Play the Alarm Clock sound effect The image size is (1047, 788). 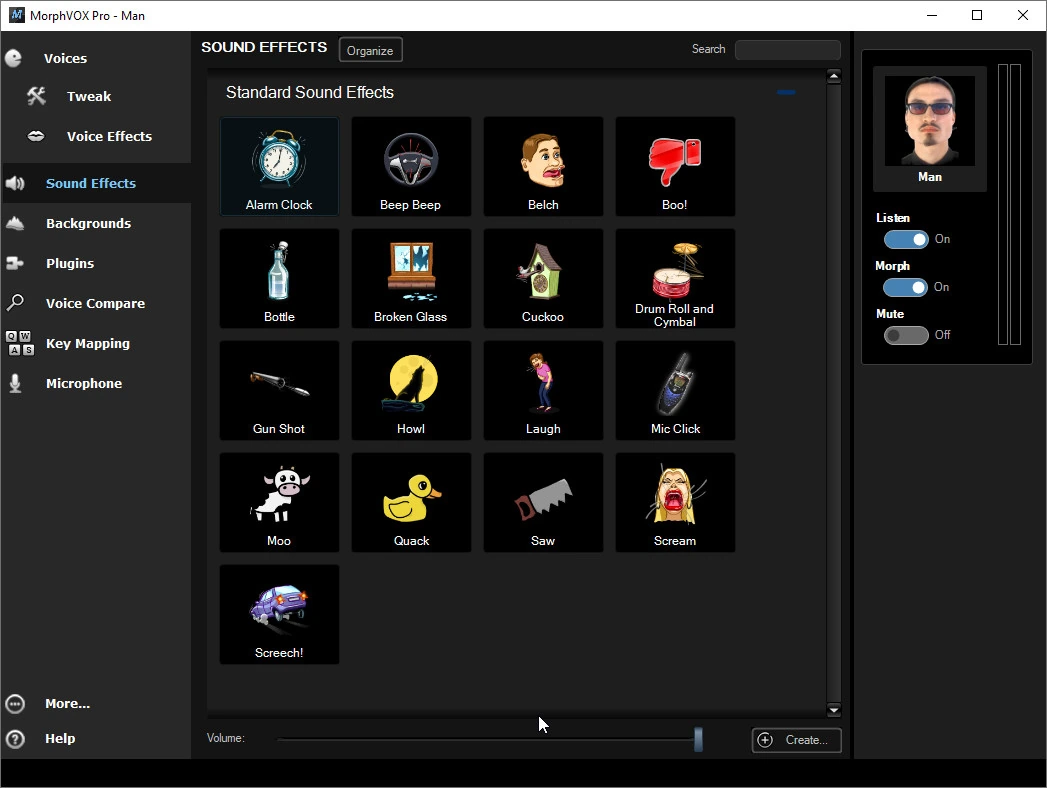tap(279, 166)
